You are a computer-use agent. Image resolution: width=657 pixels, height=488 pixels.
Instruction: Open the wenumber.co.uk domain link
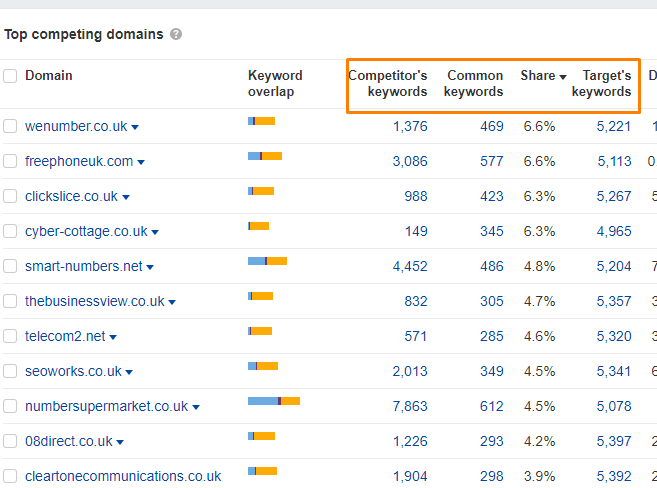click(x=76, y=126)
